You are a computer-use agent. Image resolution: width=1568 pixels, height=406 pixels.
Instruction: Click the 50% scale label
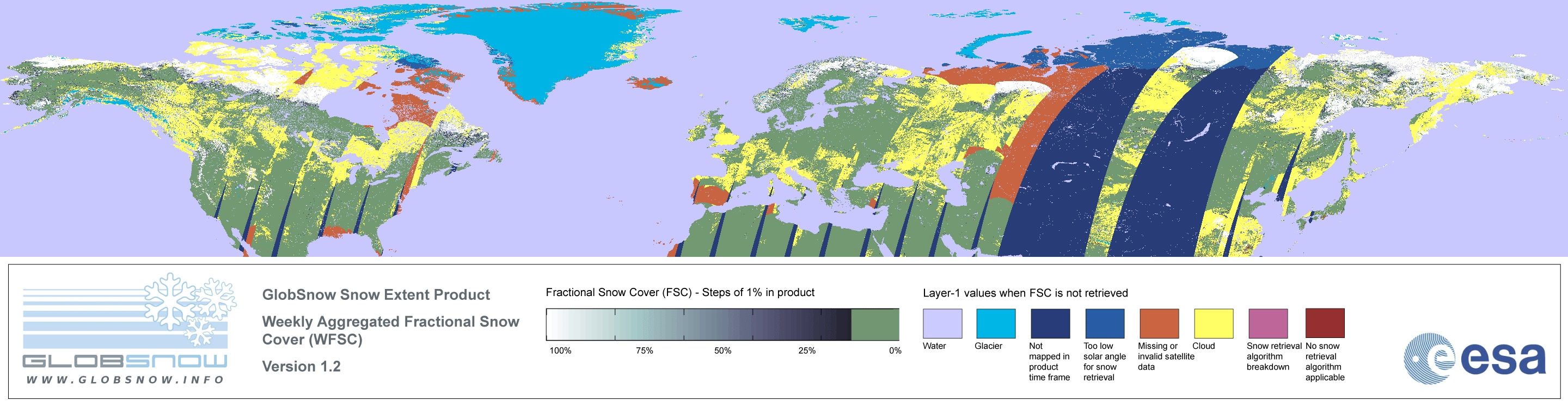click(x=722, y=350)
